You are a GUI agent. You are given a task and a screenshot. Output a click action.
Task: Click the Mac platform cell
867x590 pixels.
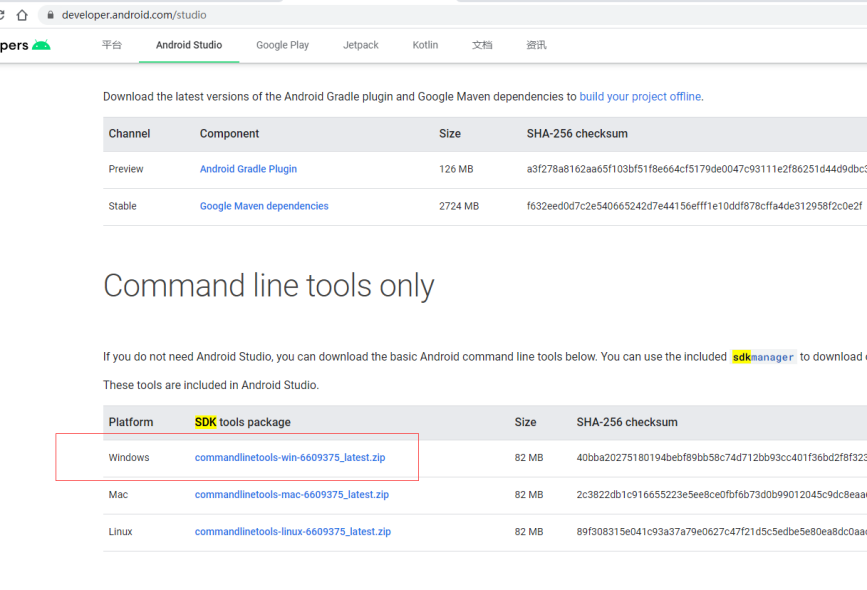(118, 494)
